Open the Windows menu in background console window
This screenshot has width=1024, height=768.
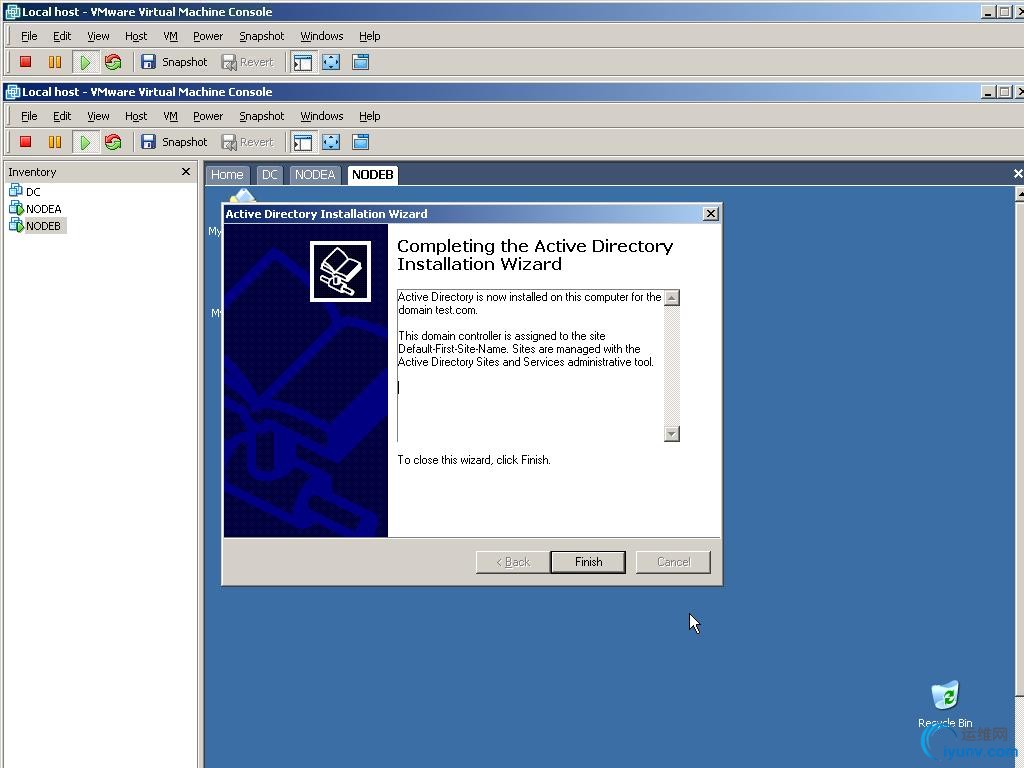(321, 37)
